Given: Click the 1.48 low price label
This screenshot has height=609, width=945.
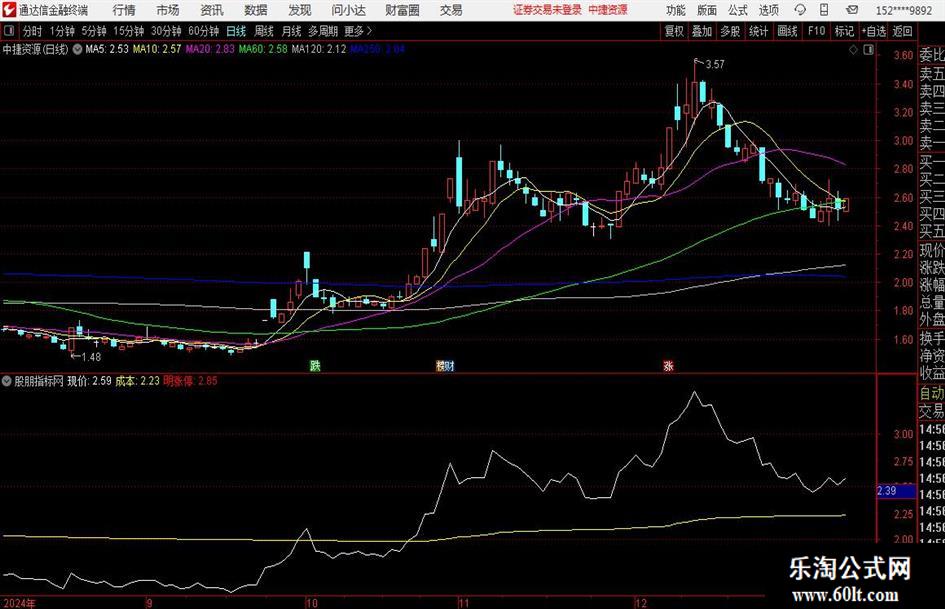Looking at the screenshot, I should [x=91, y=357].
